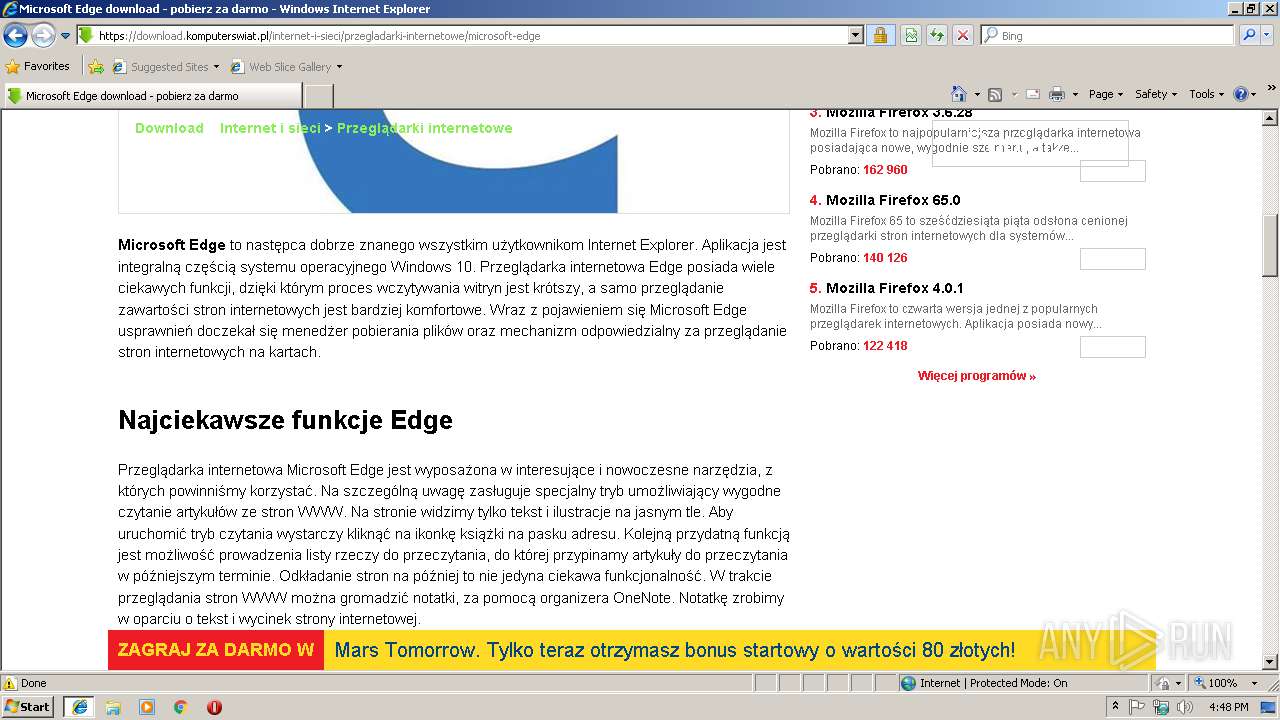
Task: Go back with the Back arrow button
Action: (15, 36)
